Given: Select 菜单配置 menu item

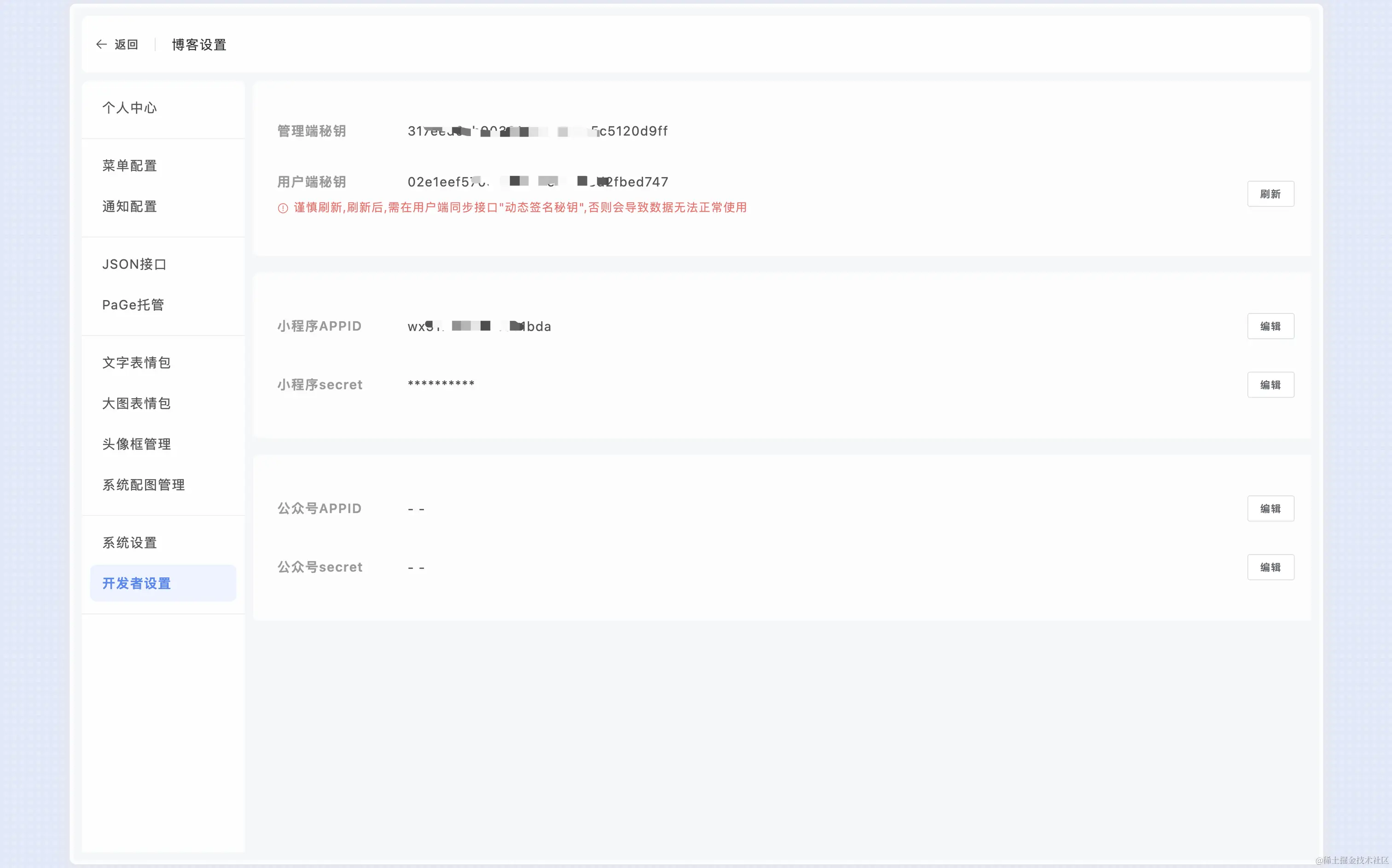Looking at the screenshot, I should pos(130,166).
